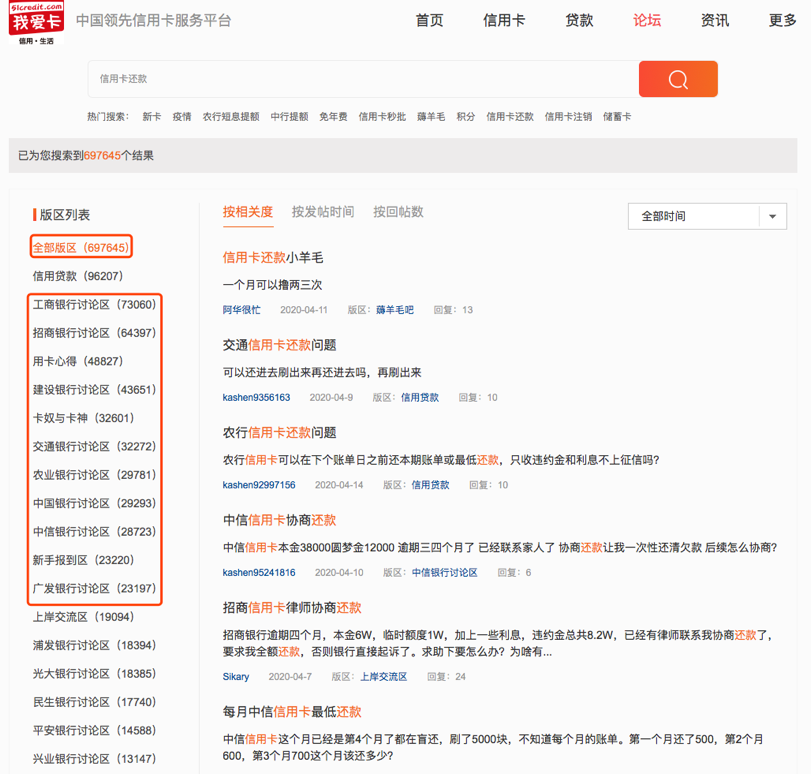Filter by 上岸交流区 (19094) board
This screenshot has width=811, height=774.
point(84,617)
